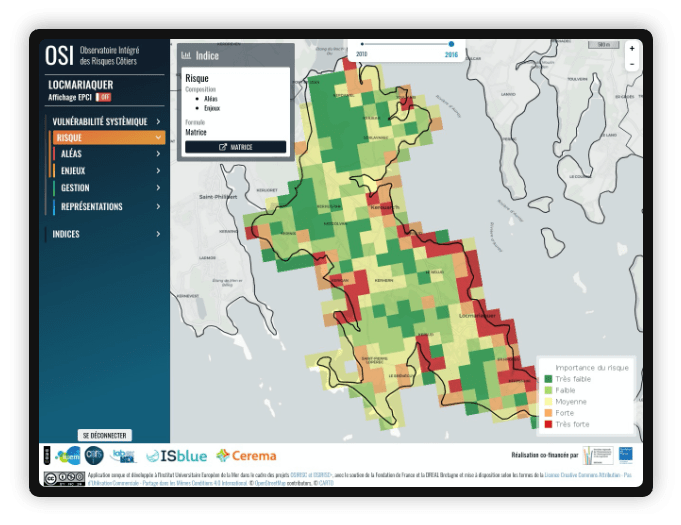Click the Creative Commons license badge
Screen dimensions: 681x525
62,479
